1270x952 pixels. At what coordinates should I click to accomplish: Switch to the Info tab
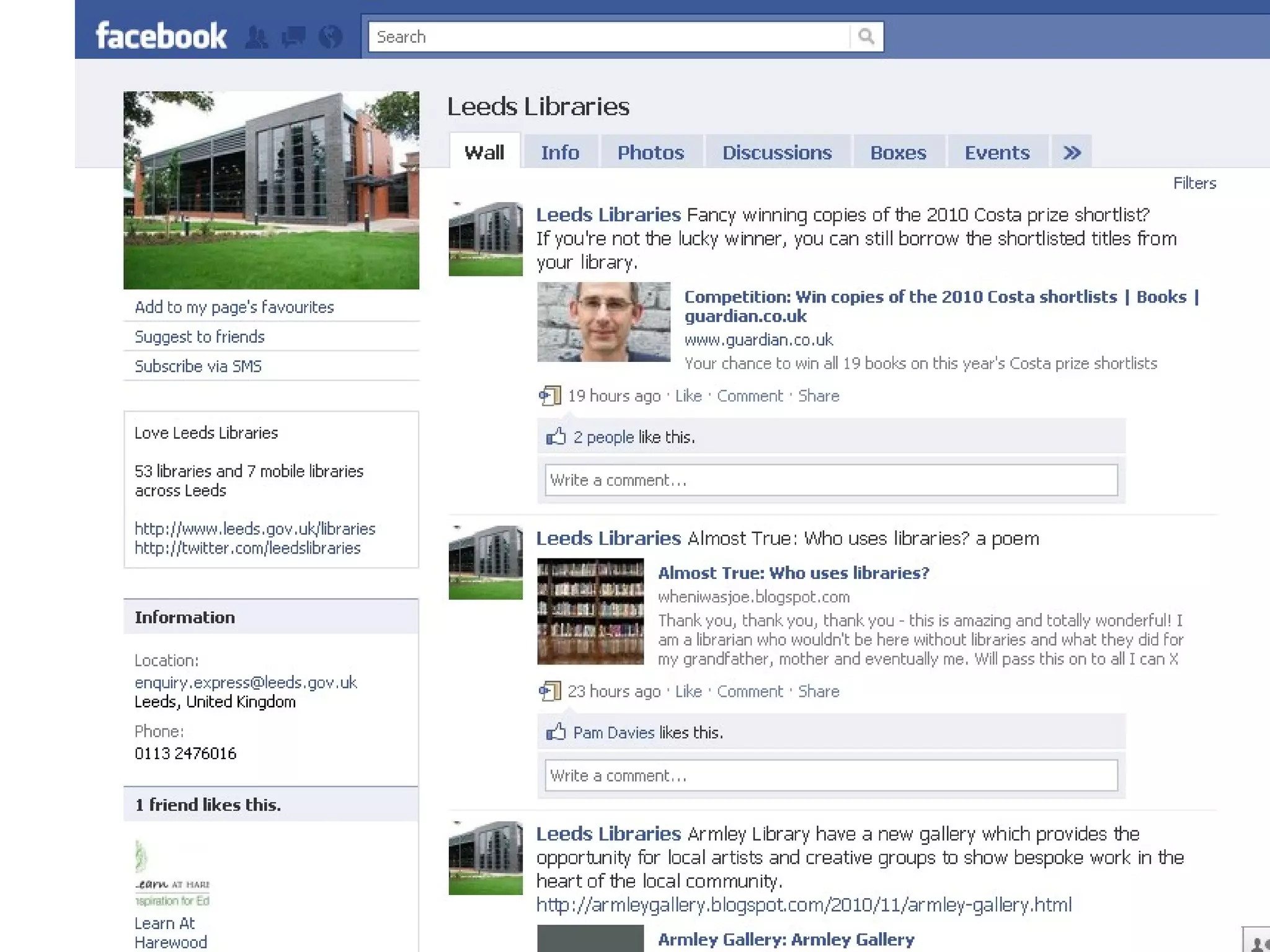point(560,152)
